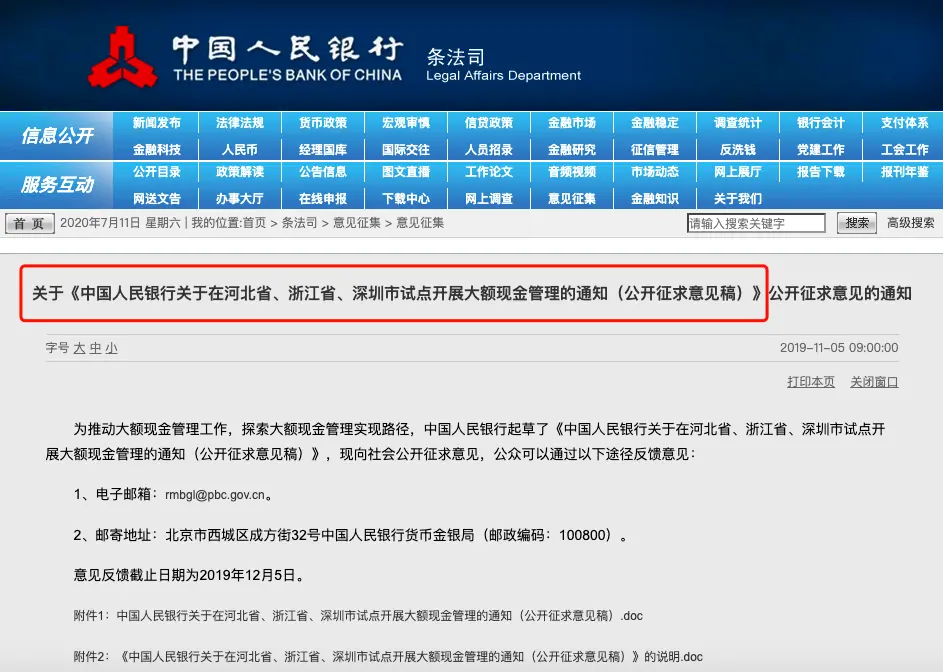Select 反洗钱 in the navigation menu

tap(738, 149)
